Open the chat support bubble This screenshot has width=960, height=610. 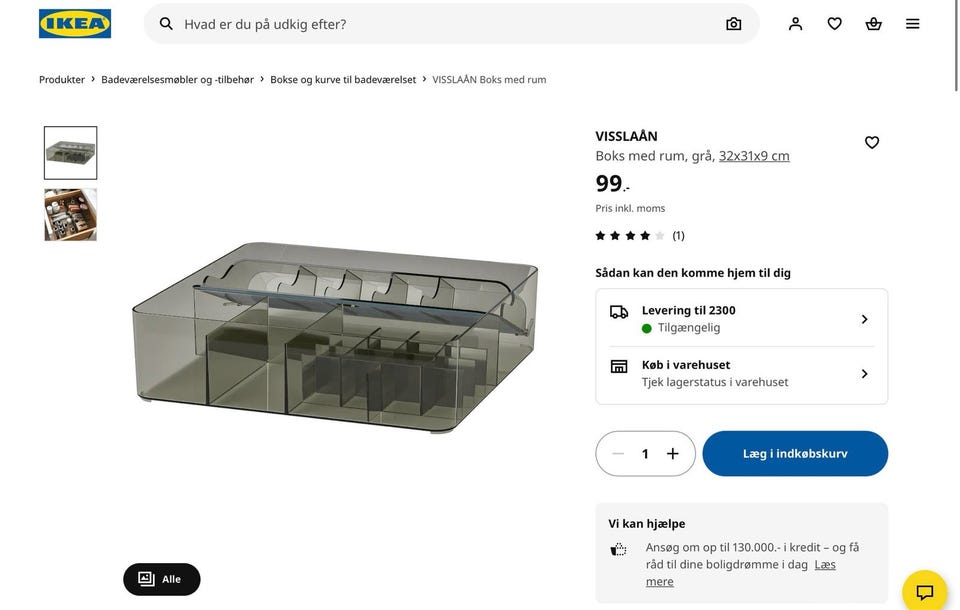(924, 591)
